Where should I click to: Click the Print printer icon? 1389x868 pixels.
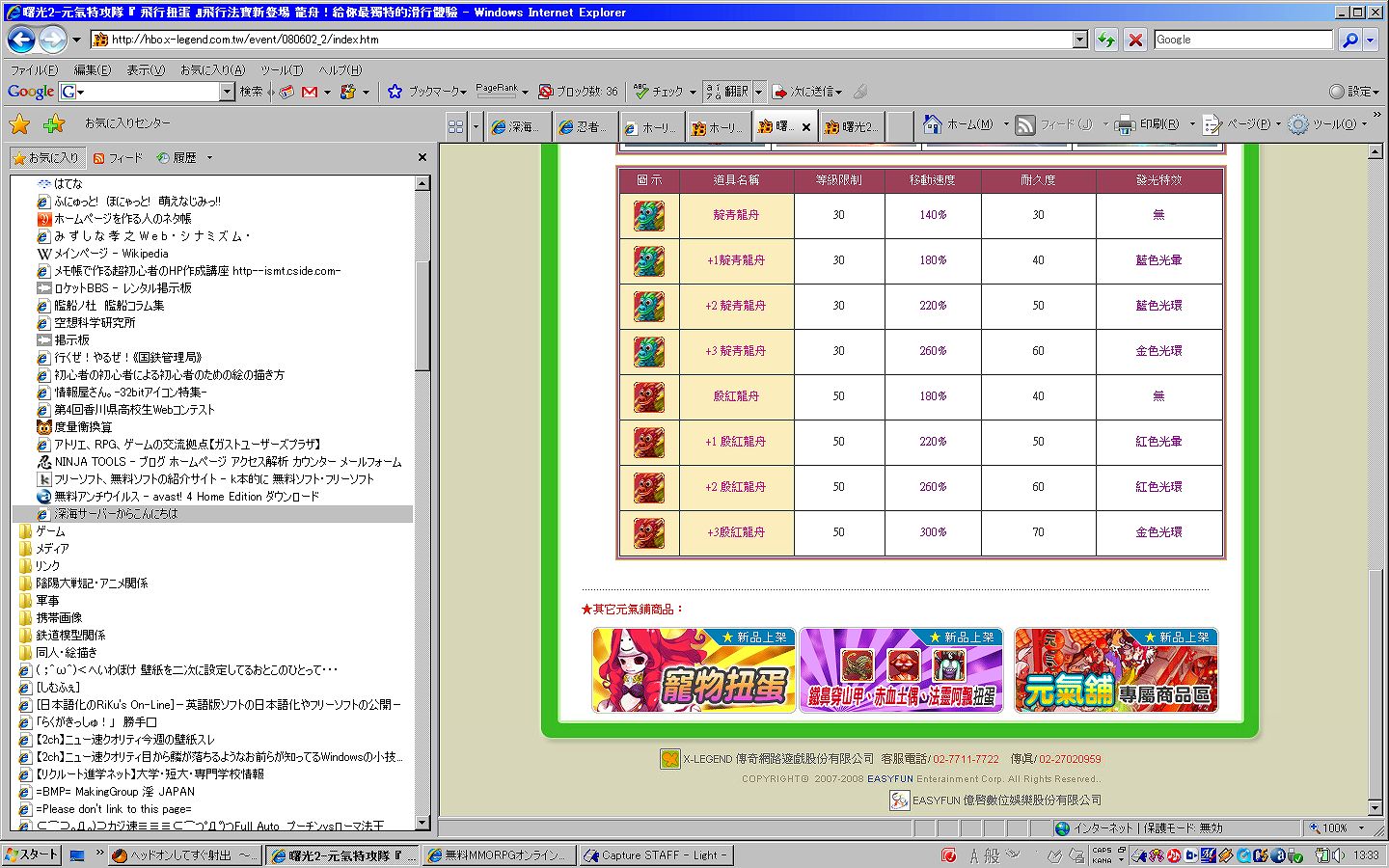1125,124
